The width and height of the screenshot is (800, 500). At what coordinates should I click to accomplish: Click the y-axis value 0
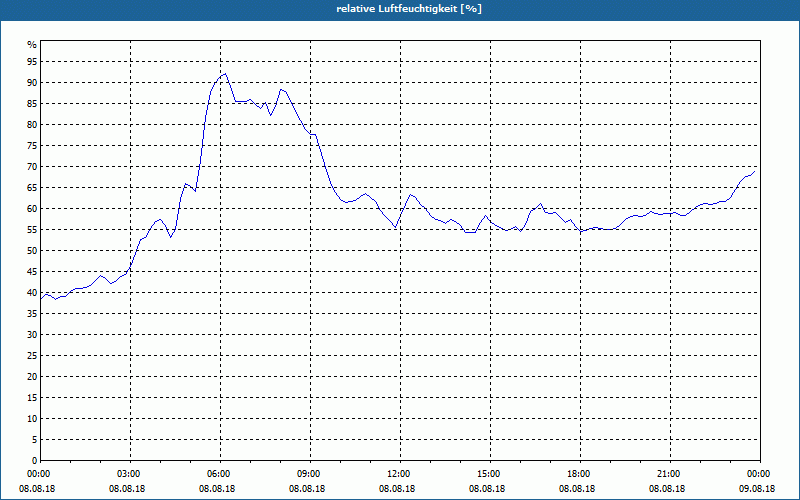(x=34, y=461)
